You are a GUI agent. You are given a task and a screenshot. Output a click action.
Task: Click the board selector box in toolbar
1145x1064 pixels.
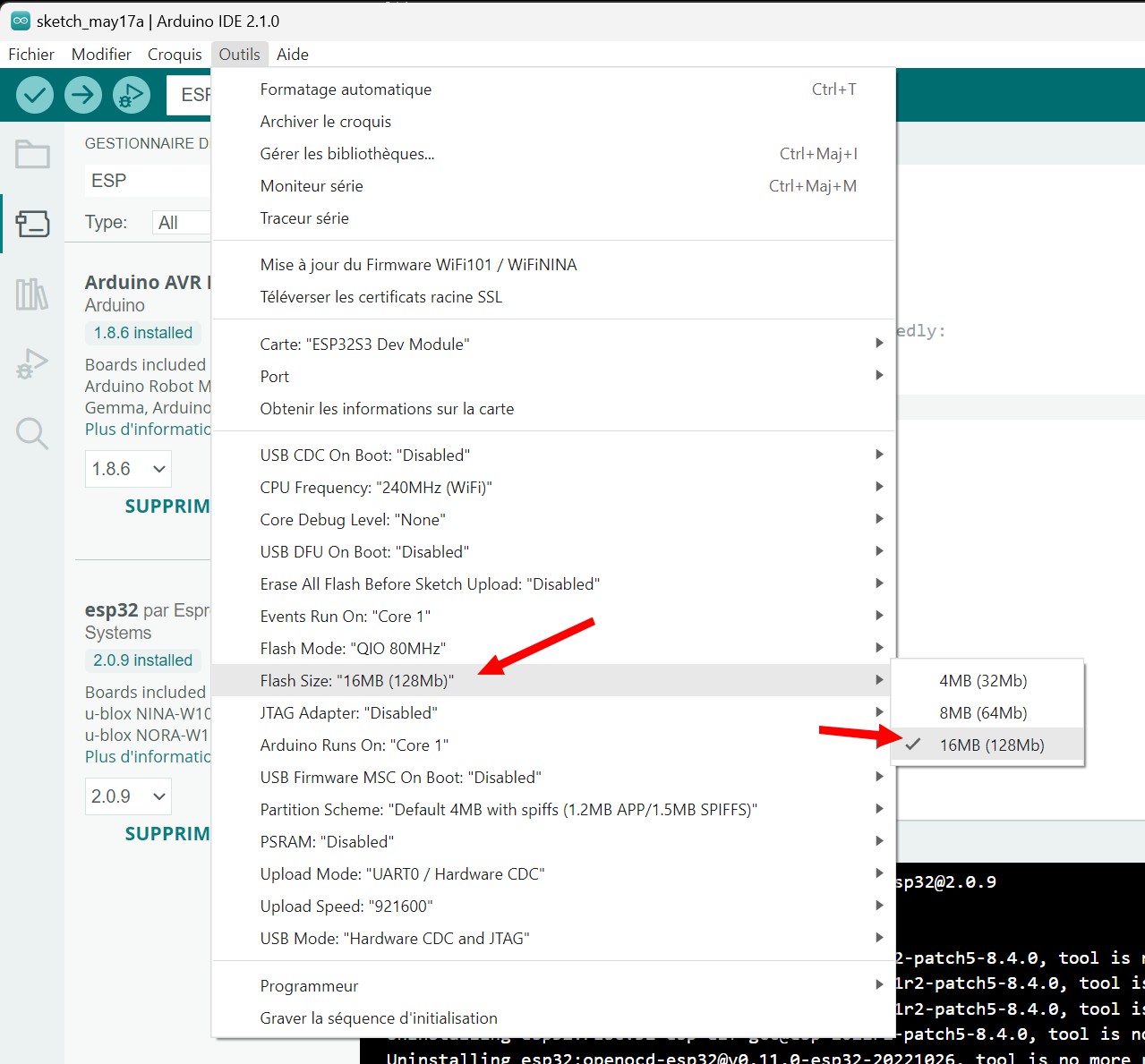click(189, 95)
